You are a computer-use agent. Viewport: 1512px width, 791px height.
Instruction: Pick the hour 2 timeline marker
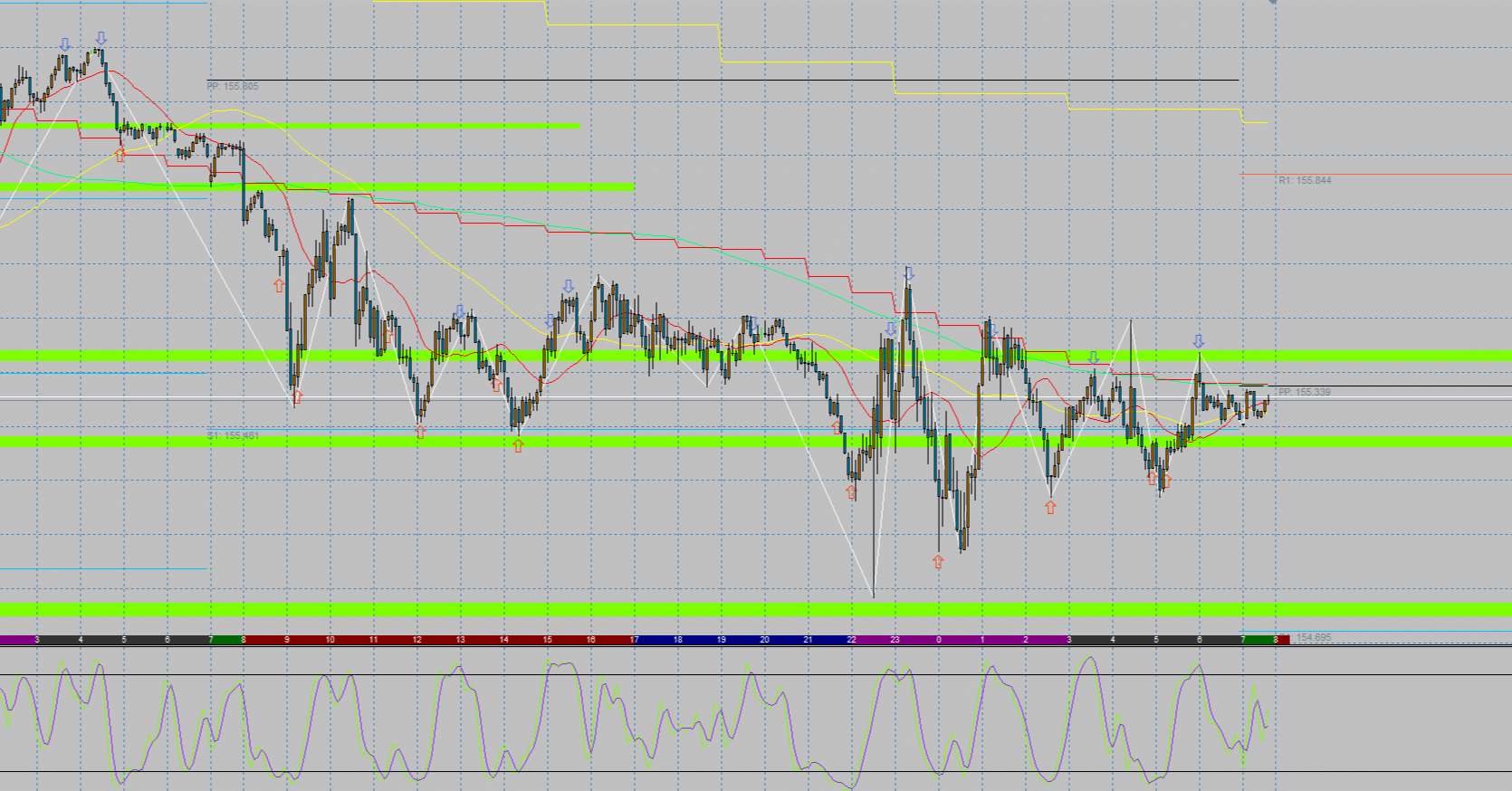(1026, 640)
